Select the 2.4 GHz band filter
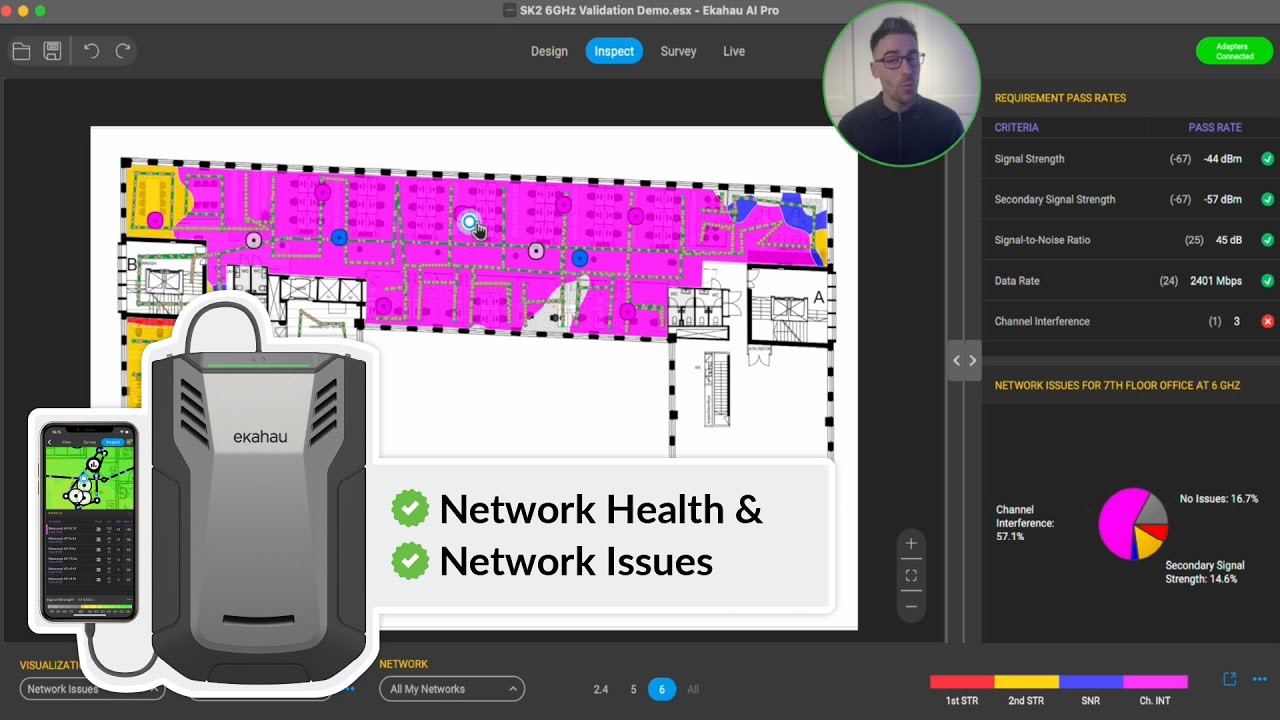The width and height of the screenshot is (1280, 720). [x=601, y=689]
